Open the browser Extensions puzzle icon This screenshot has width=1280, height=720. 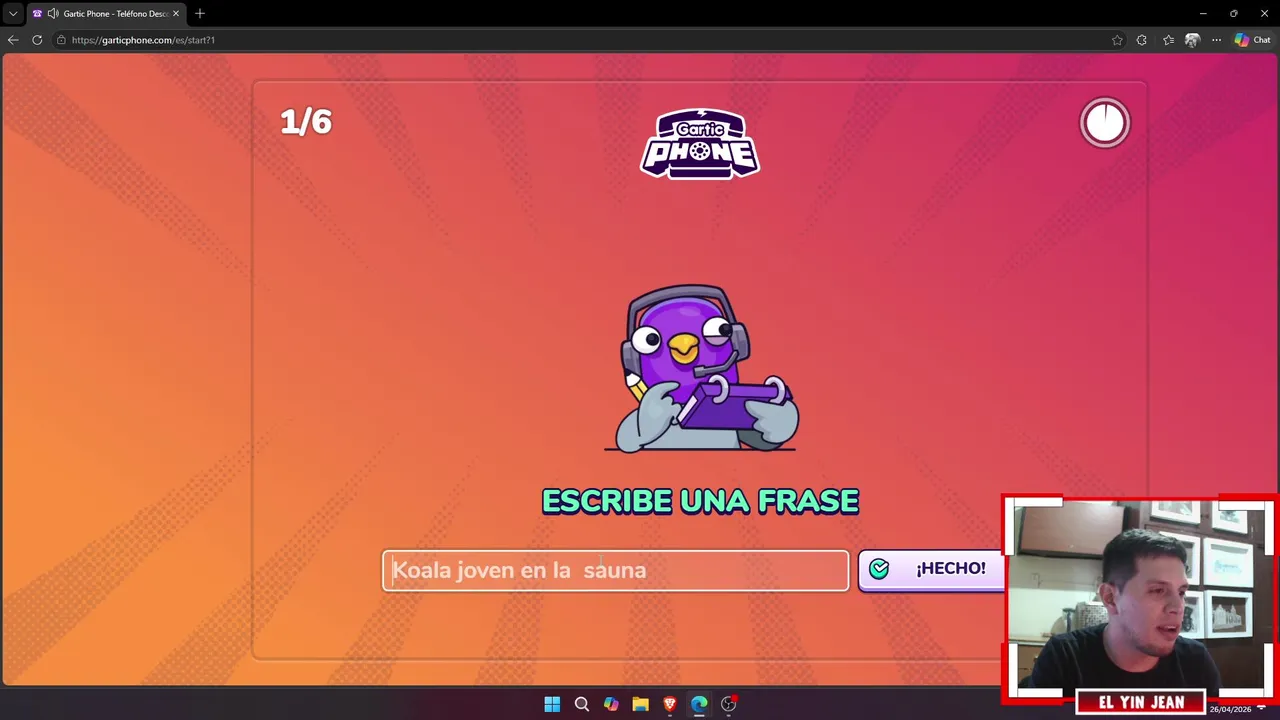(x=1142, y=40)
